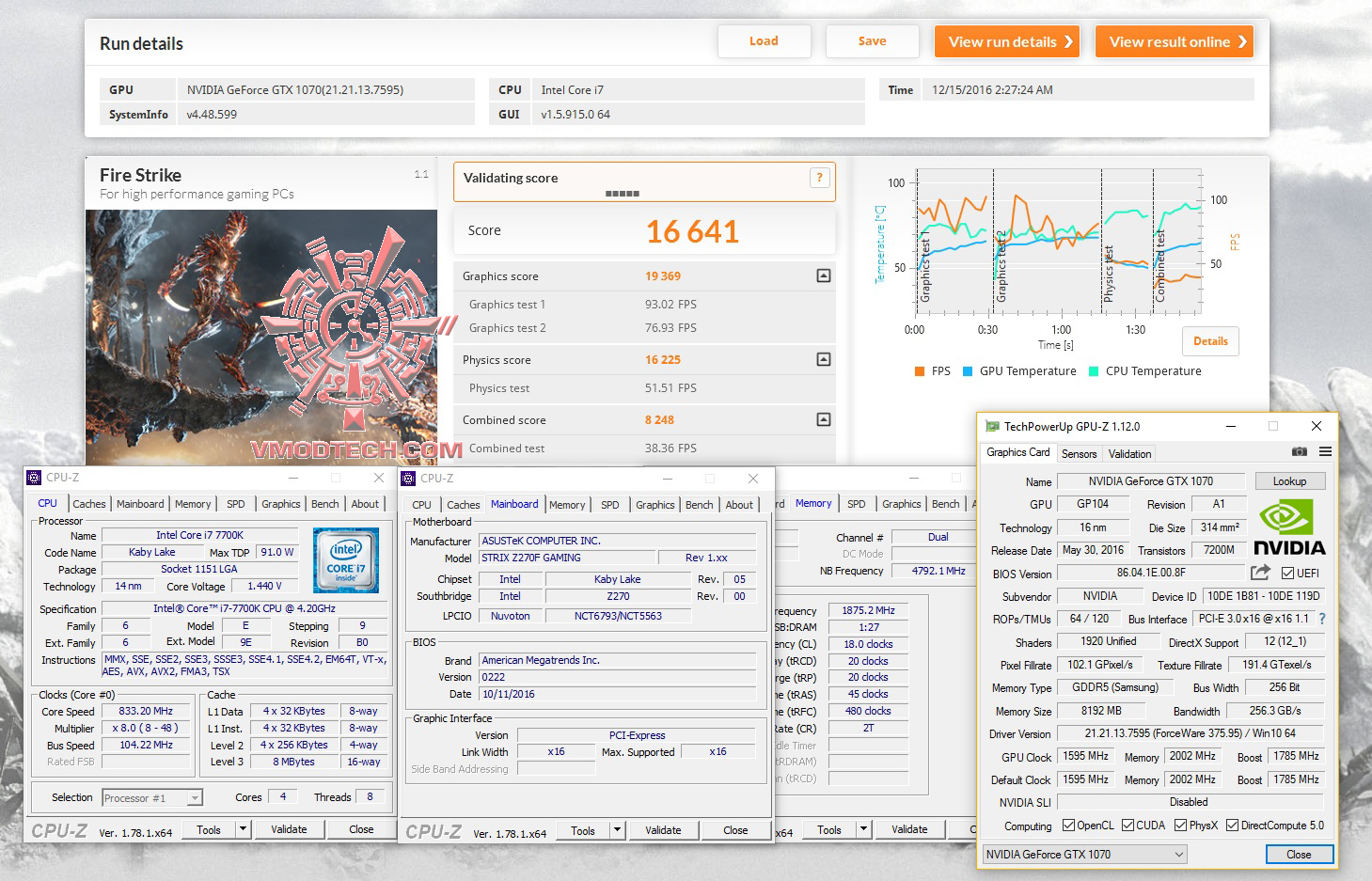Expand the Combined score section
This screenshot has width=1372, height=881.
[x=824, y=419]
